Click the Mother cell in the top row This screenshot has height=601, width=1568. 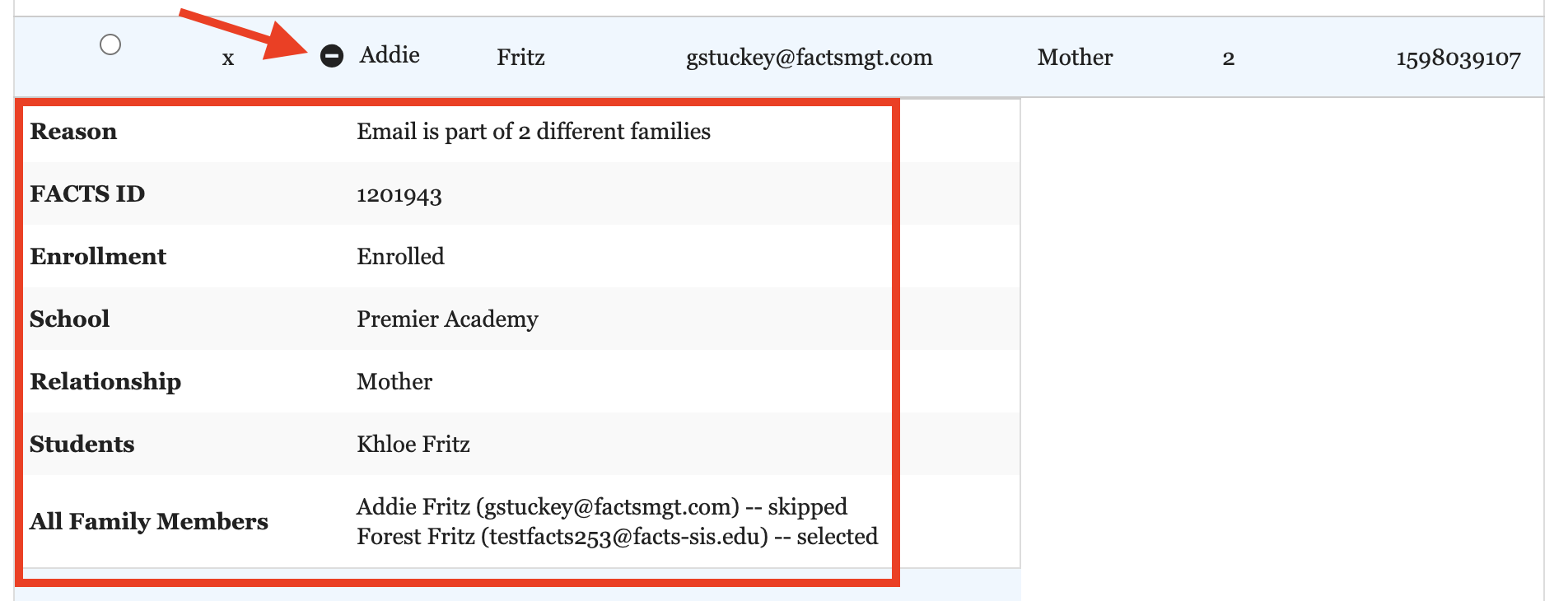tap(1075, 58)
